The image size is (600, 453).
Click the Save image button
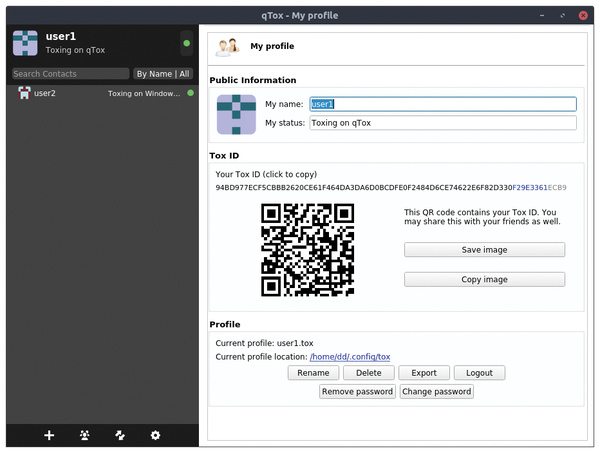(x=484, y=250)
